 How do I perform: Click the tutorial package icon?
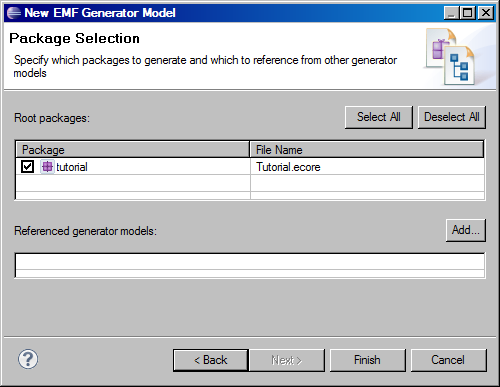(x=47, y=166)
